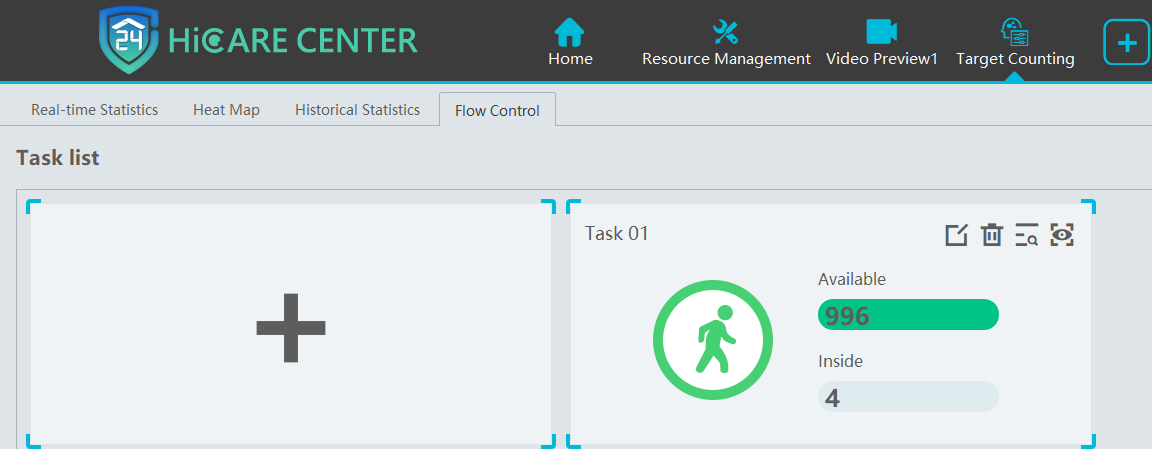Click the Task list heading

[58, 158]
